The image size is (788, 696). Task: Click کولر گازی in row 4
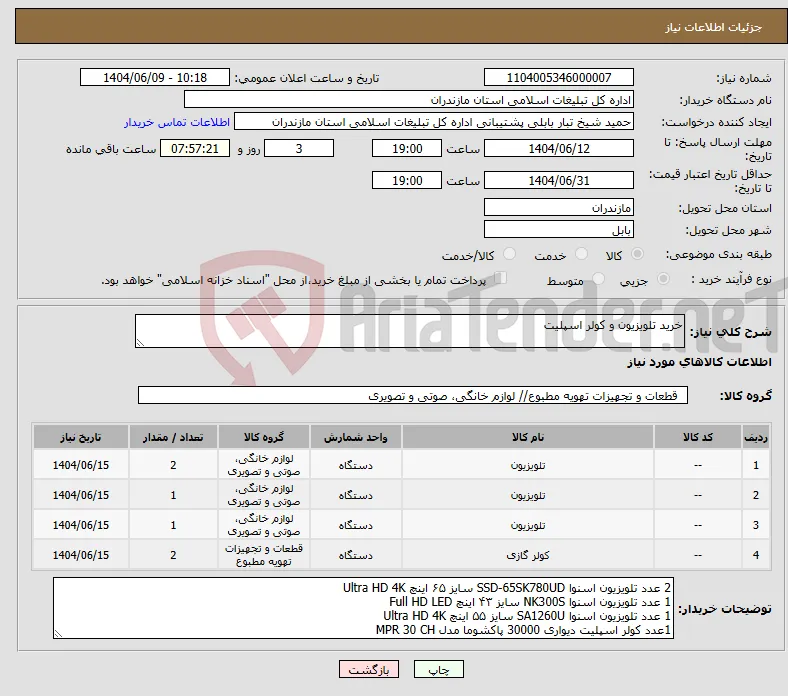pyautogui.click(x=528, y=555)
